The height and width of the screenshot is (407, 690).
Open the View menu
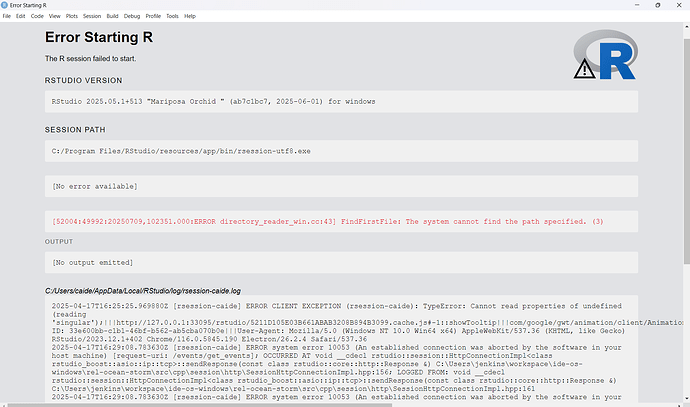coord(55,16)
